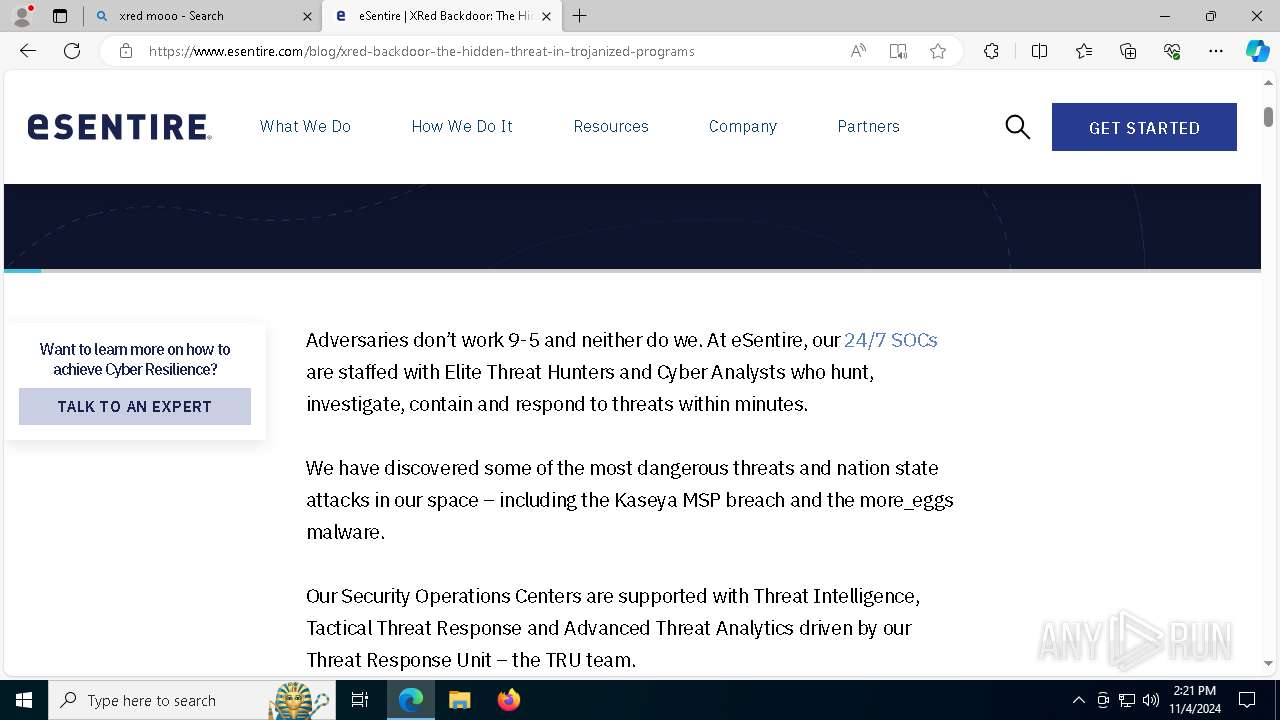Open the browser Extensions icon
The image size is (1280, 720).
(991, 51)
